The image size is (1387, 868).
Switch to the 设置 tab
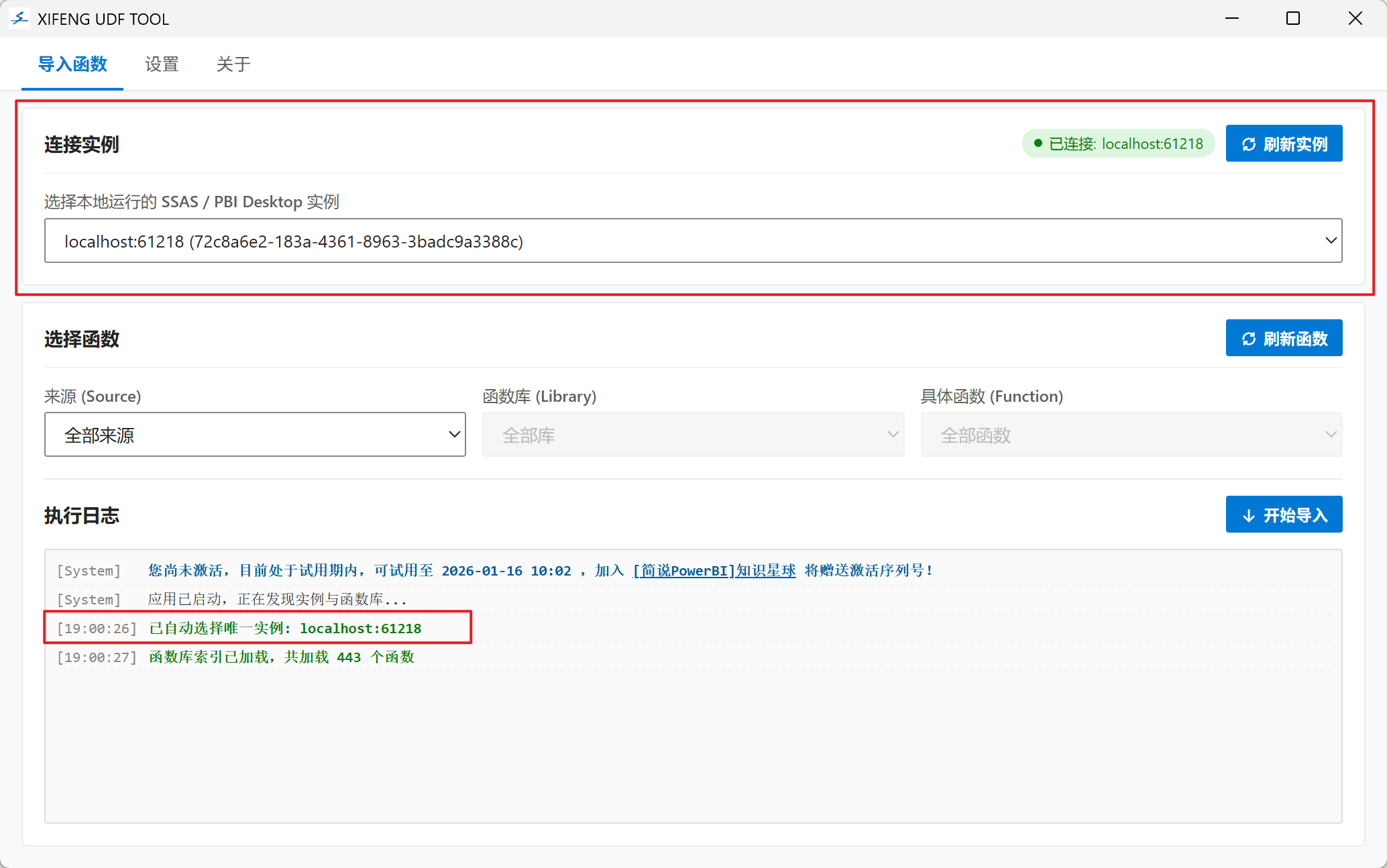point(162,64)
